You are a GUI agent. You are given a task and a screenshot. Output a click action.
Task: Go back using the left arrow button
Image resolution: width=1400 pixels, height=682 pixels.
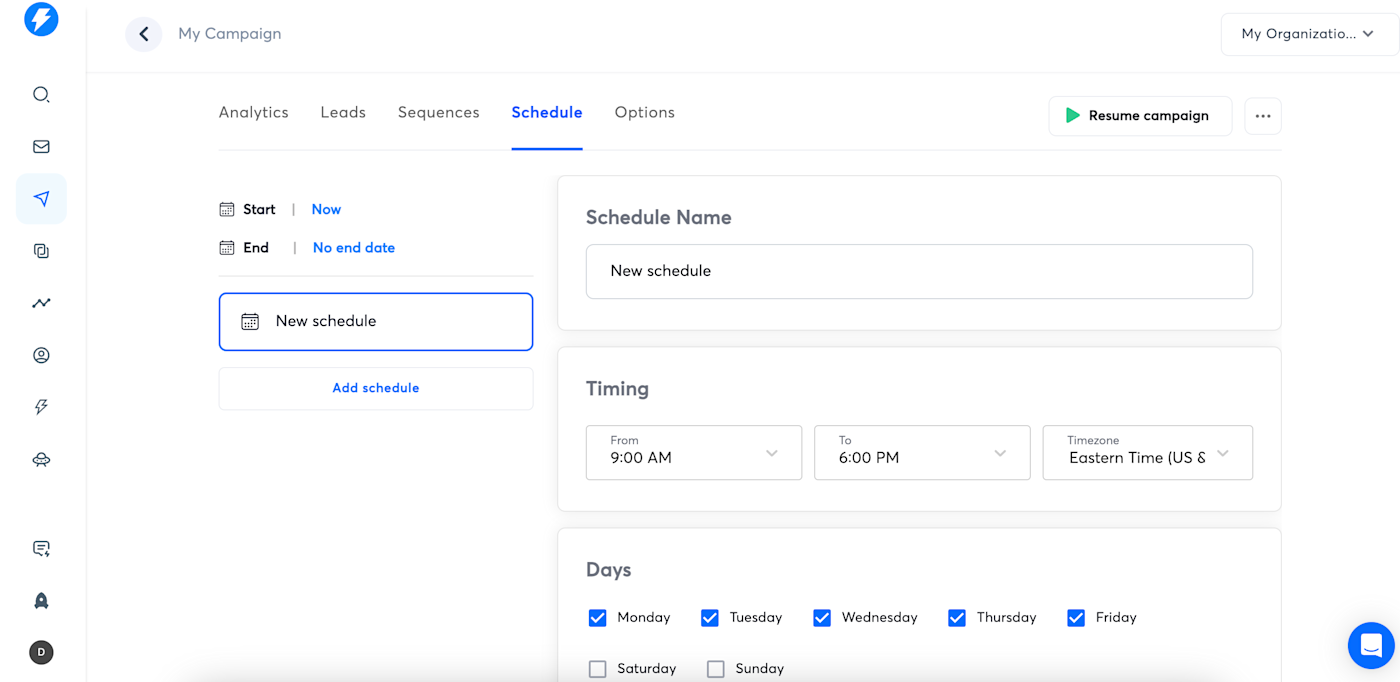coord(144,34)
